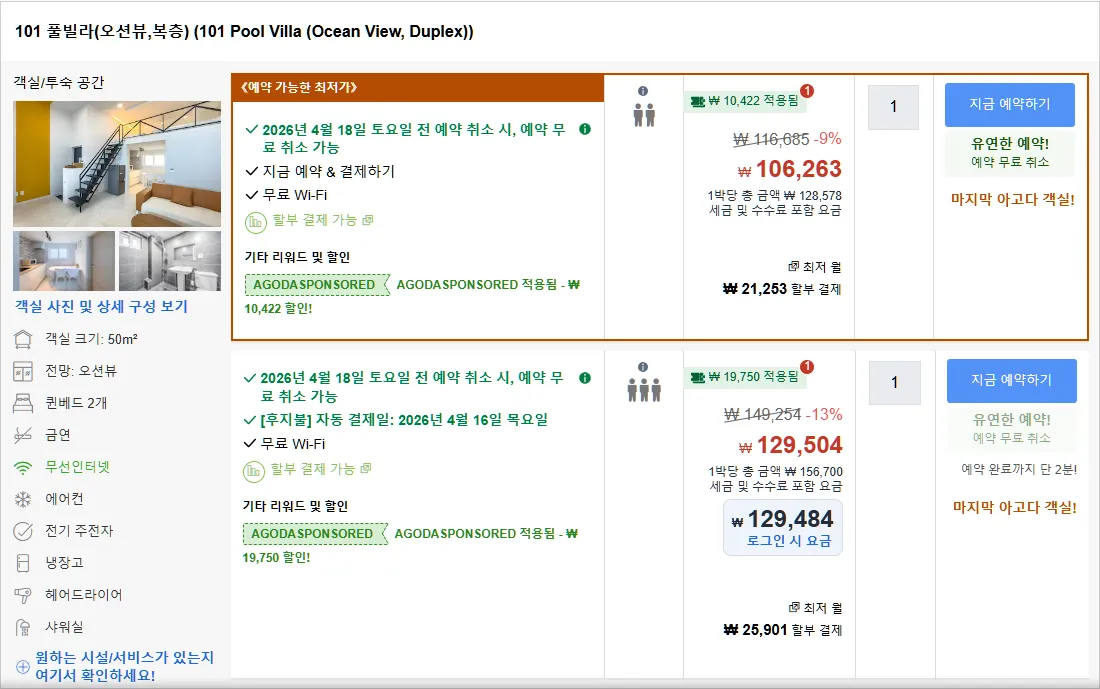The height and width of the screenshot is (689, 1100).
Task: Click installment icon in the ₩129,504 offer
Action: [253, 471]
